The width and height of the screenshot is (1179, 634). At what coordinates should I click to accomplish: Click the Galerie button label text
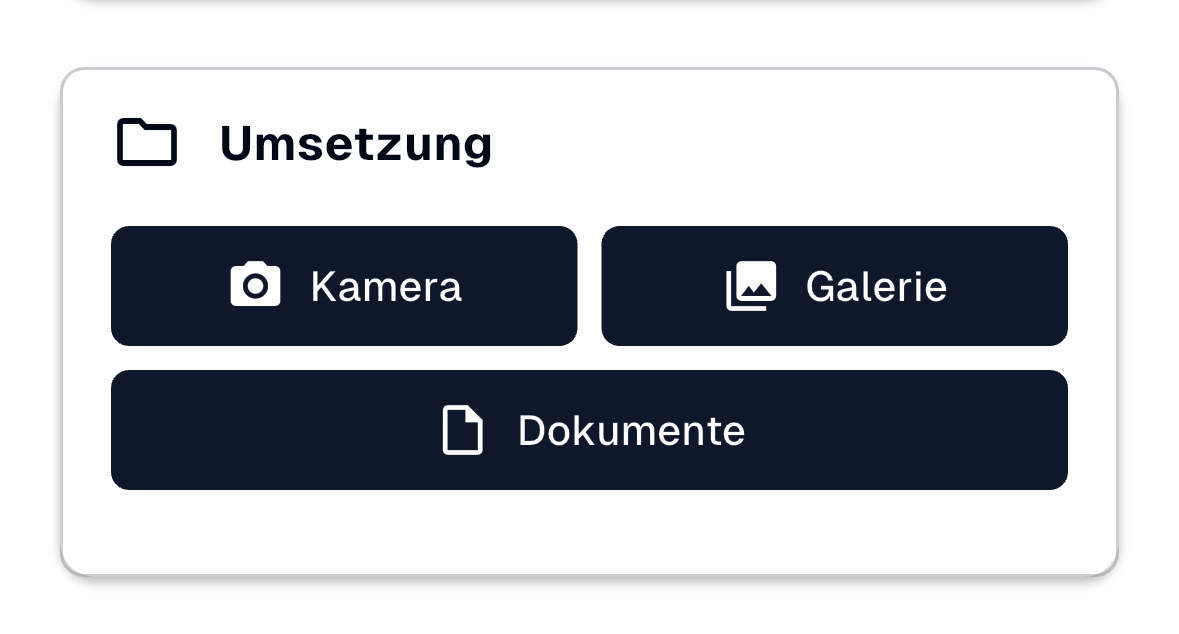(877, 287)
